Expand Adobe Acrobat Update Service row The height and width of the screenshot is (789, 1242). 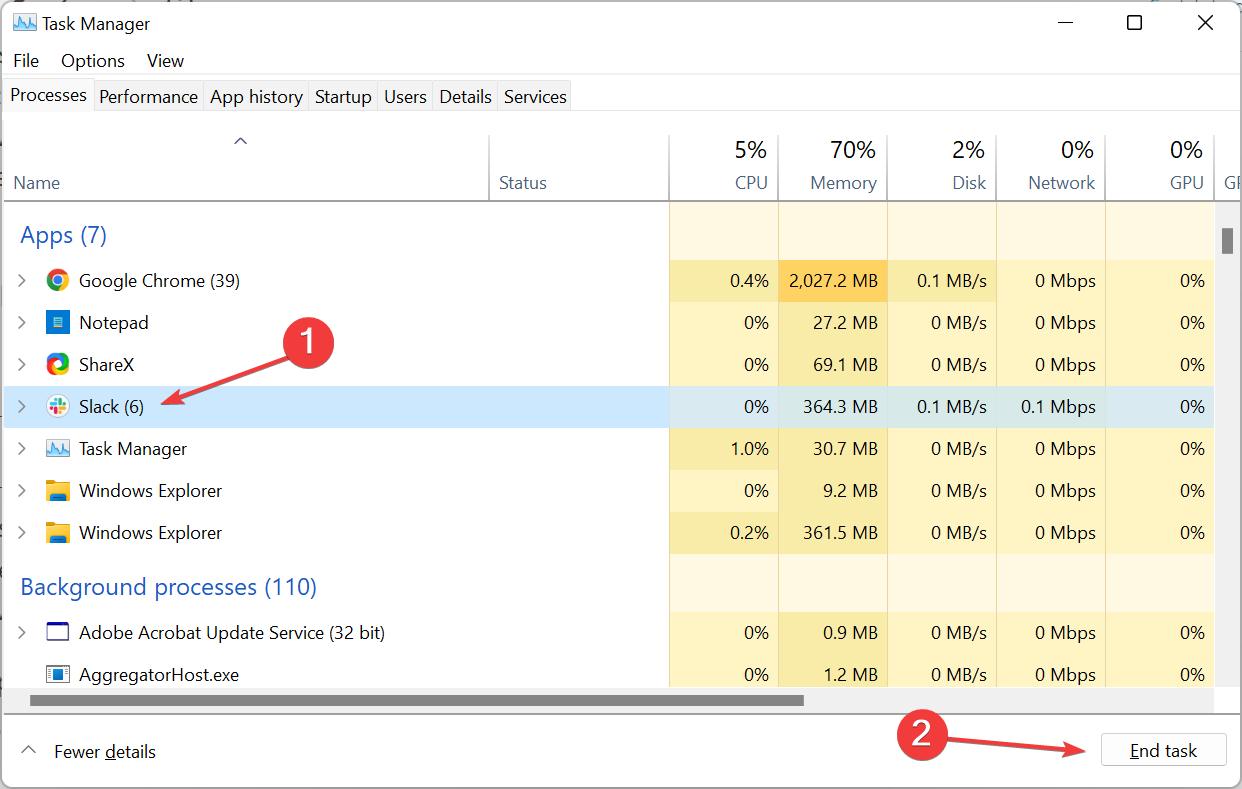point(22,633)
